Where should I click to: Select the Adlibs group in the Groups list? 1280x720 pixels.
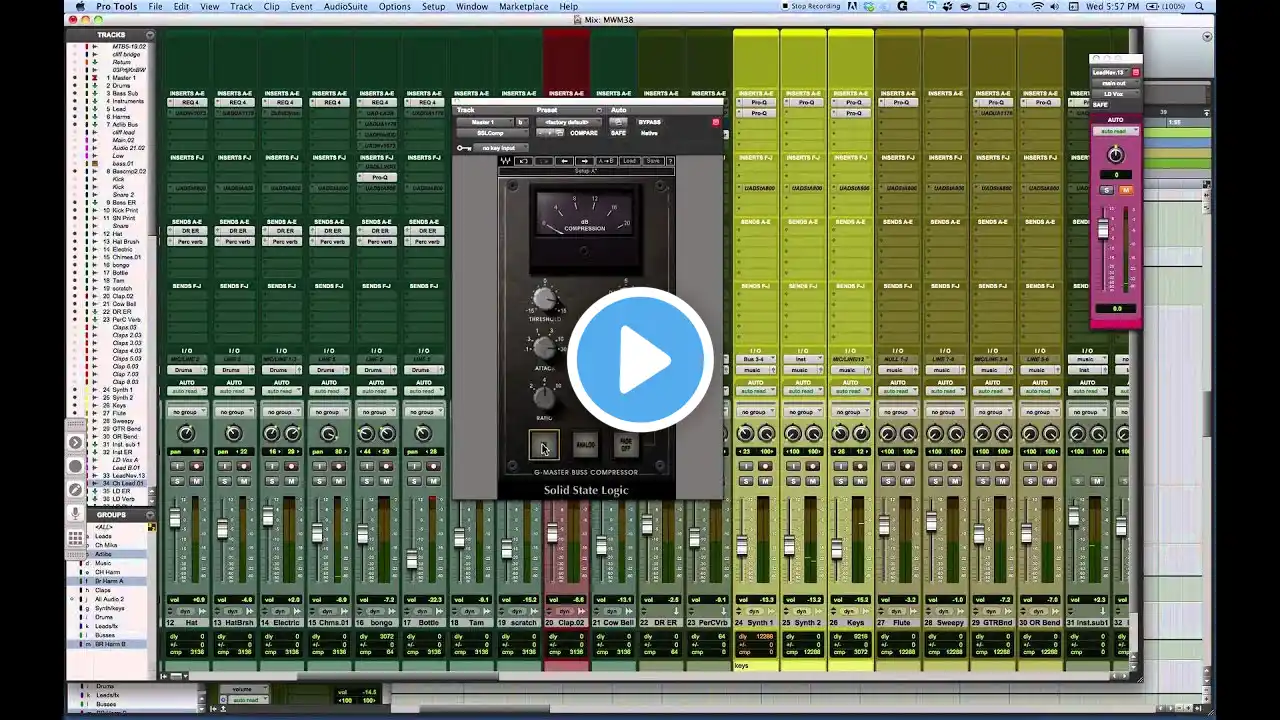pos(103,554)
